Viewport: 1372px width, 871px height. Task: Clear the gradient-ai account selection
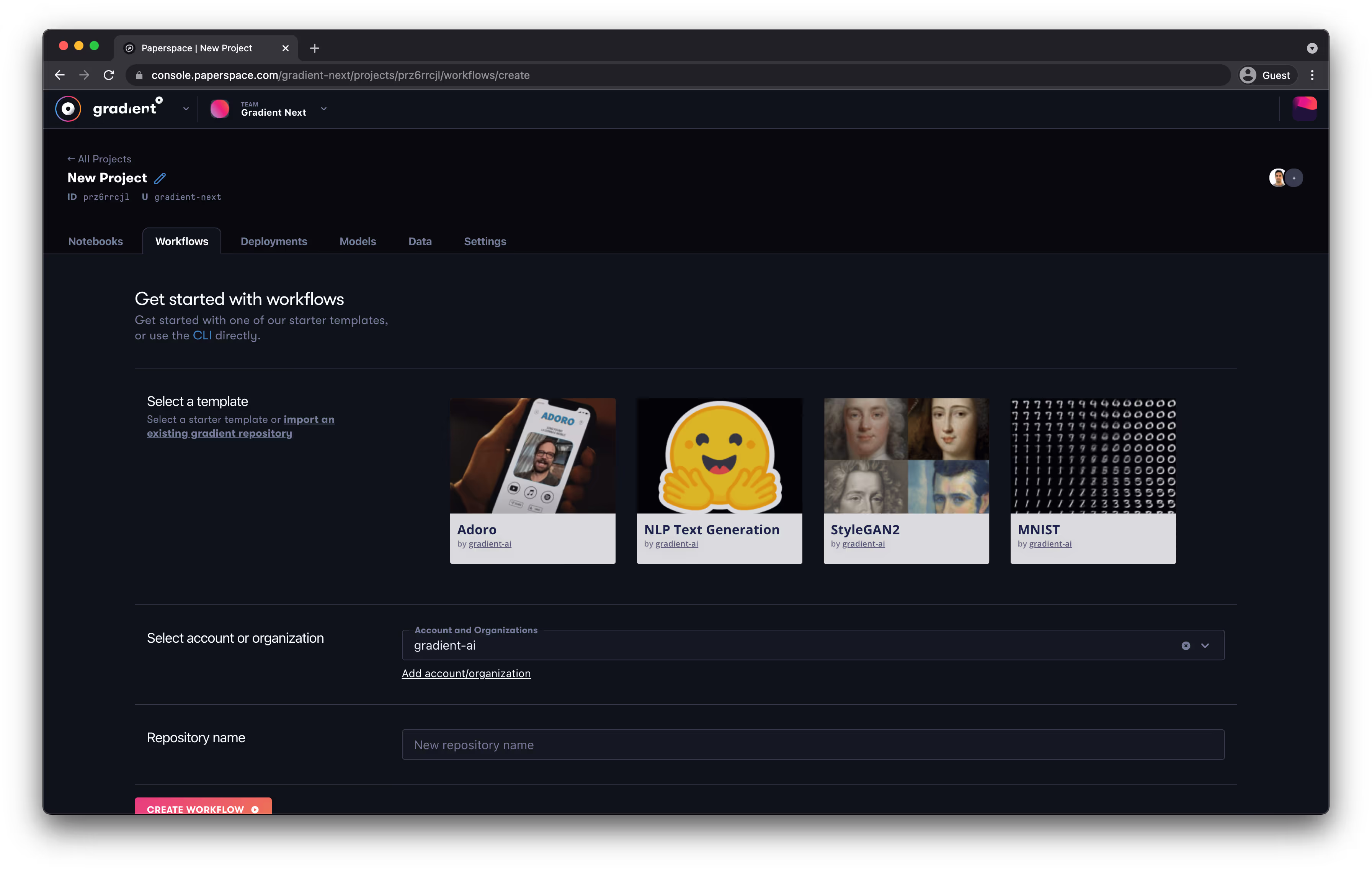(1186, 646)
